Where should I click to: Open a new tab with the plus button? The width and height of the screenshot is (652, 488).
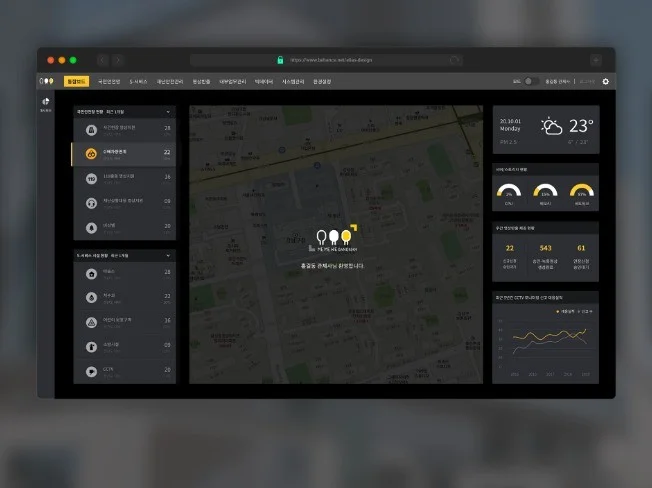(x=596, y=60)
